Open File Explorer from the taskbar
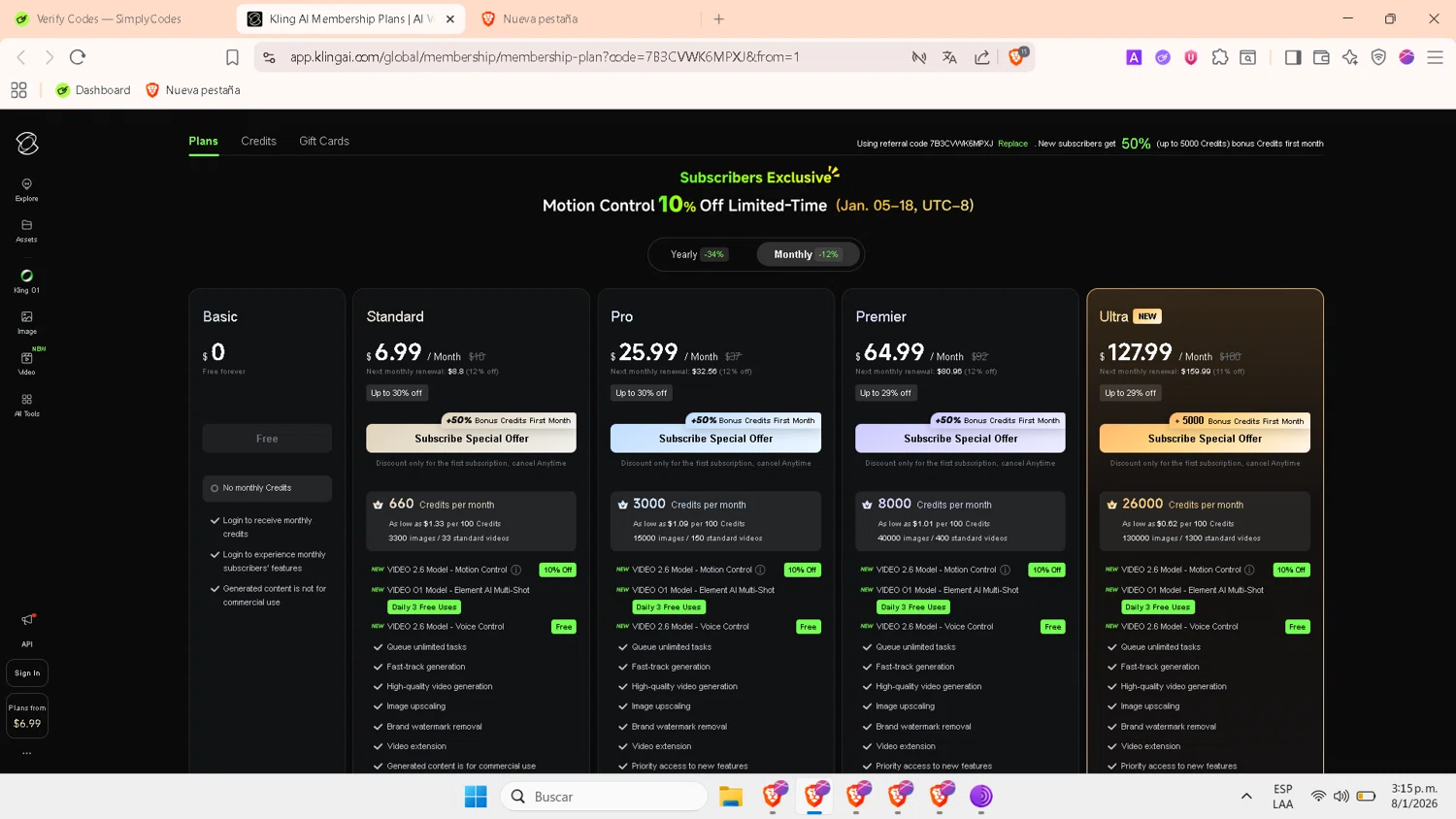The width and height of the screenshot is (1456, 819). (x=731, y=797)
